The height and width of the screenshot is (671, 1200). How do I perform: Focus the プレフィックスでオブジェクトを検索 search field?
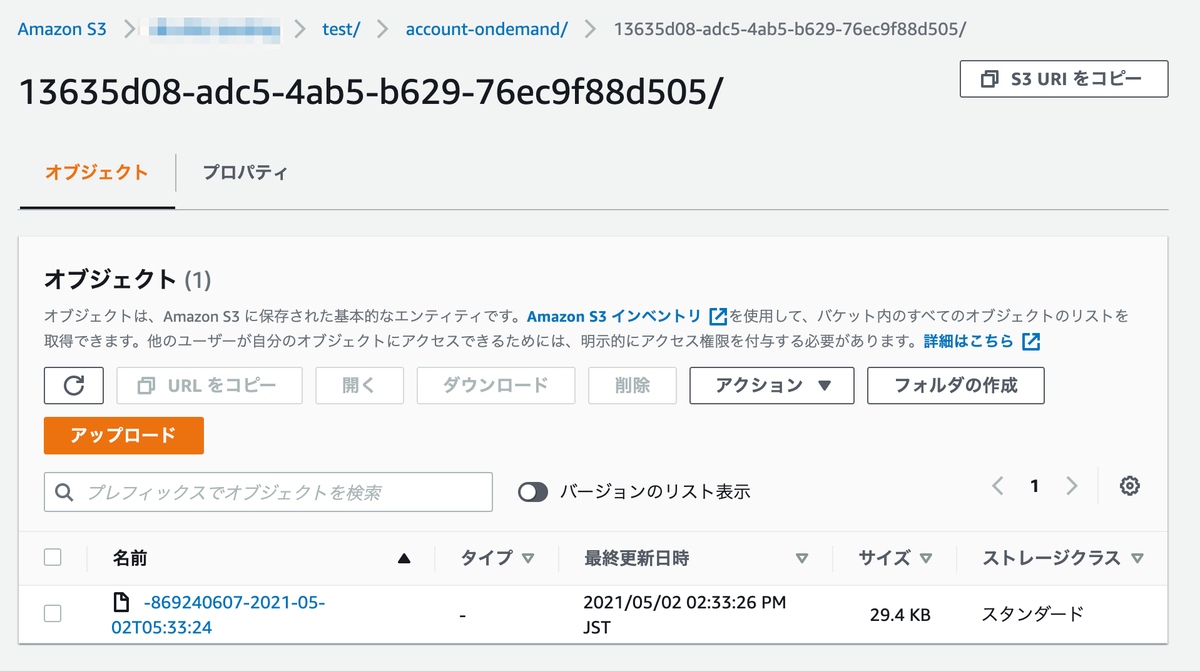click(x=268, y=492)
